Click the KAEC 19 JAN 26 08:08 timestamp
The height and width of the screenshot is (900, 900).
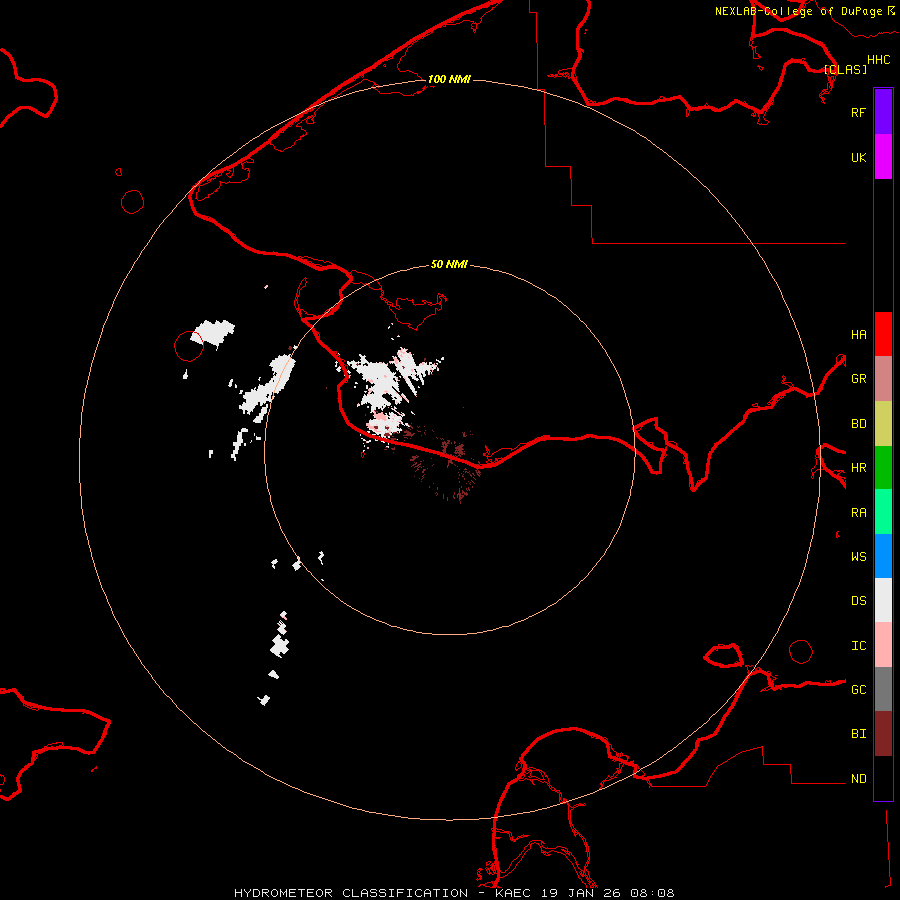584,893
